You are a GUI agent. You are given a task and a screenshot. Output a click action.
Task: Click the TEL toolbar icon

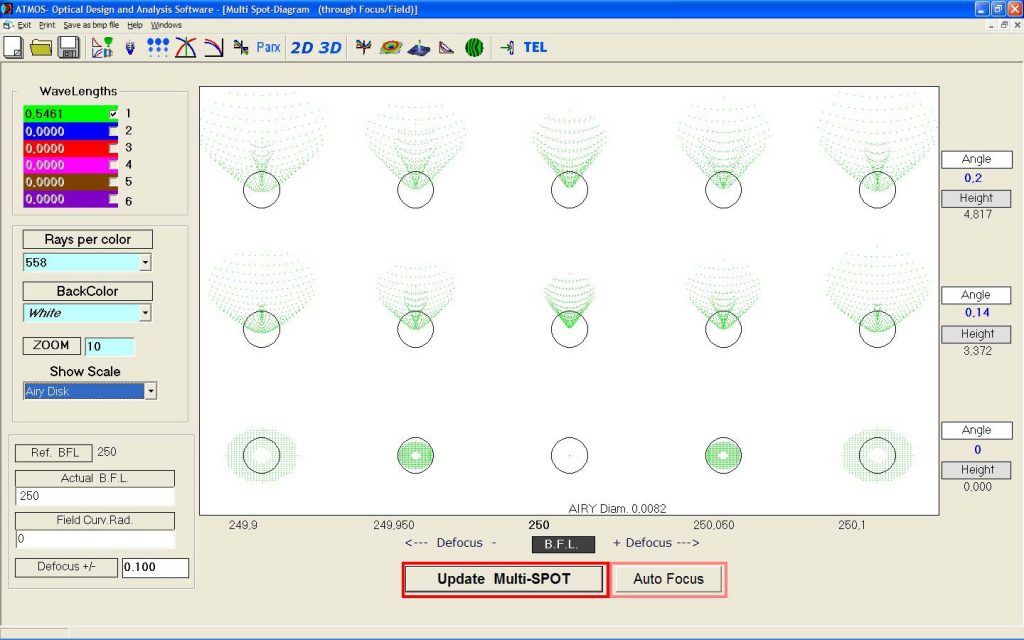[x=535, y=47]
